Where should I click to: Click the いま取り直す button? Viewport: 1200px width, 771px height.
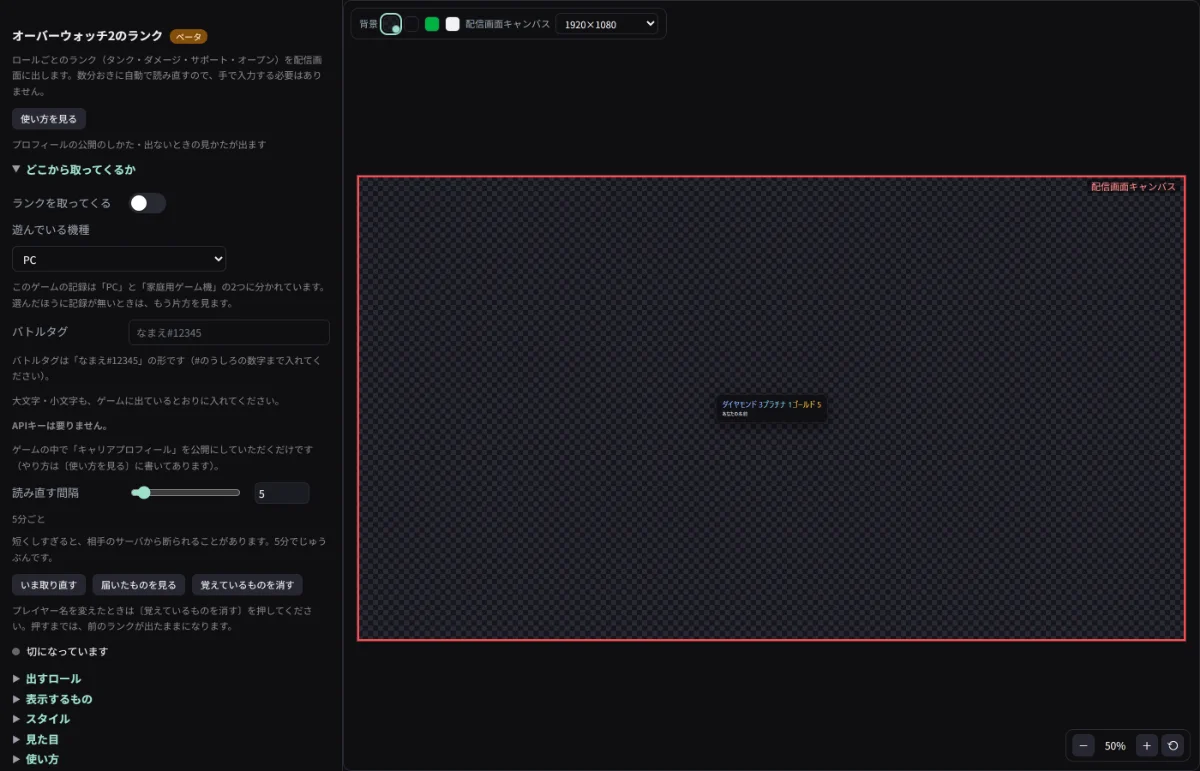tap(49, 585)
